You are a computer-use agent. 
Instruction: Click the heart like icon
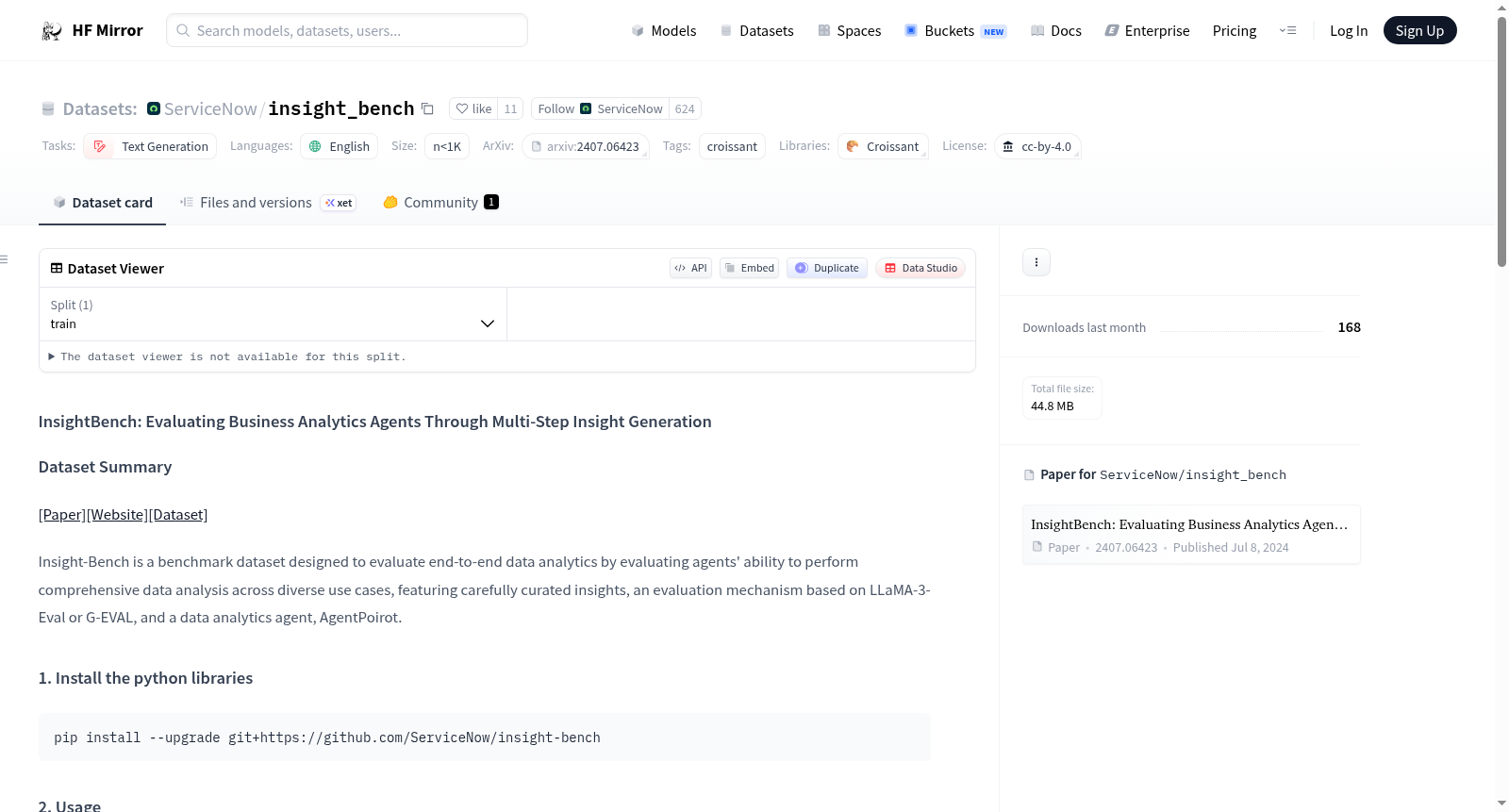click(462, 108)
